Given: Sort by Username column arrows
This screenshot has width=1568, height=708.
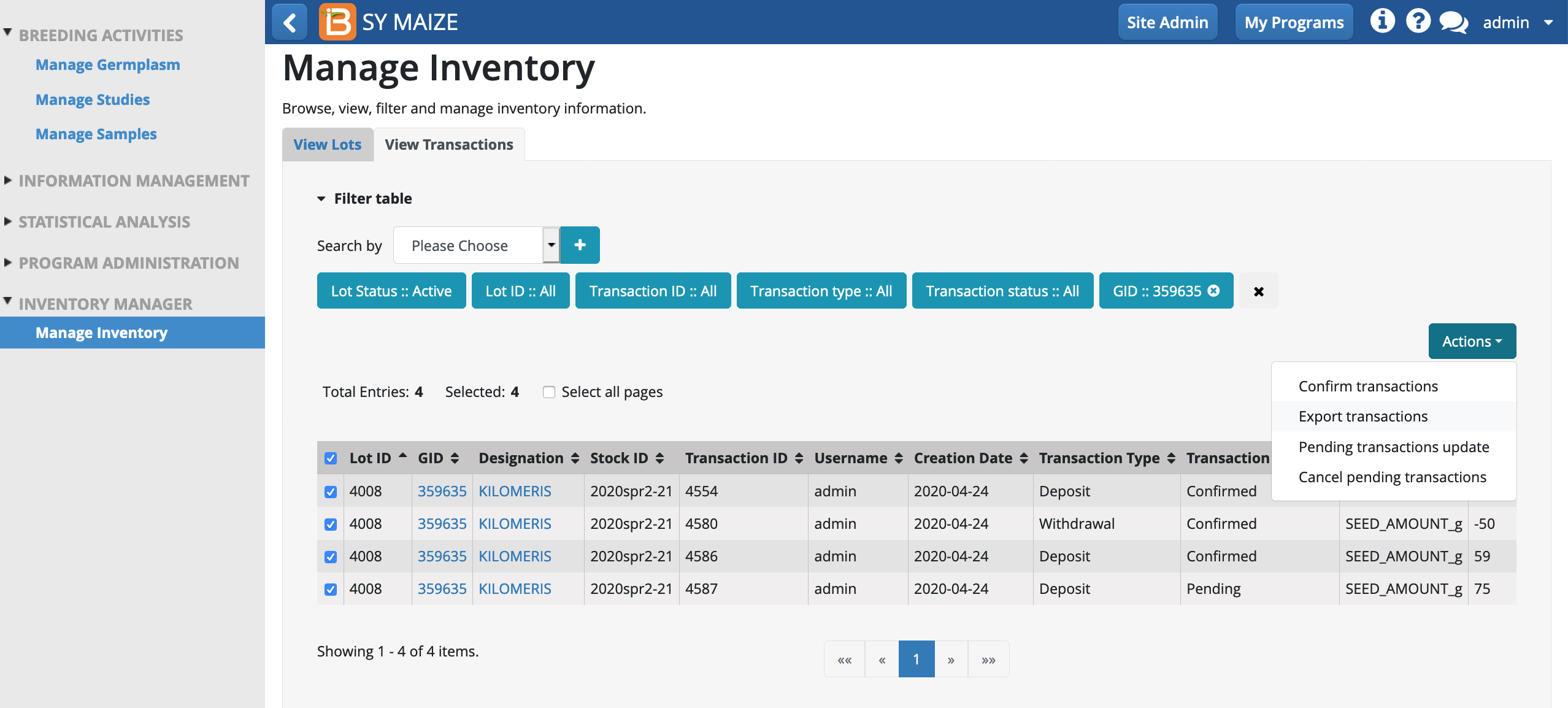Looking at the screenshot, I should coord(899,458).
